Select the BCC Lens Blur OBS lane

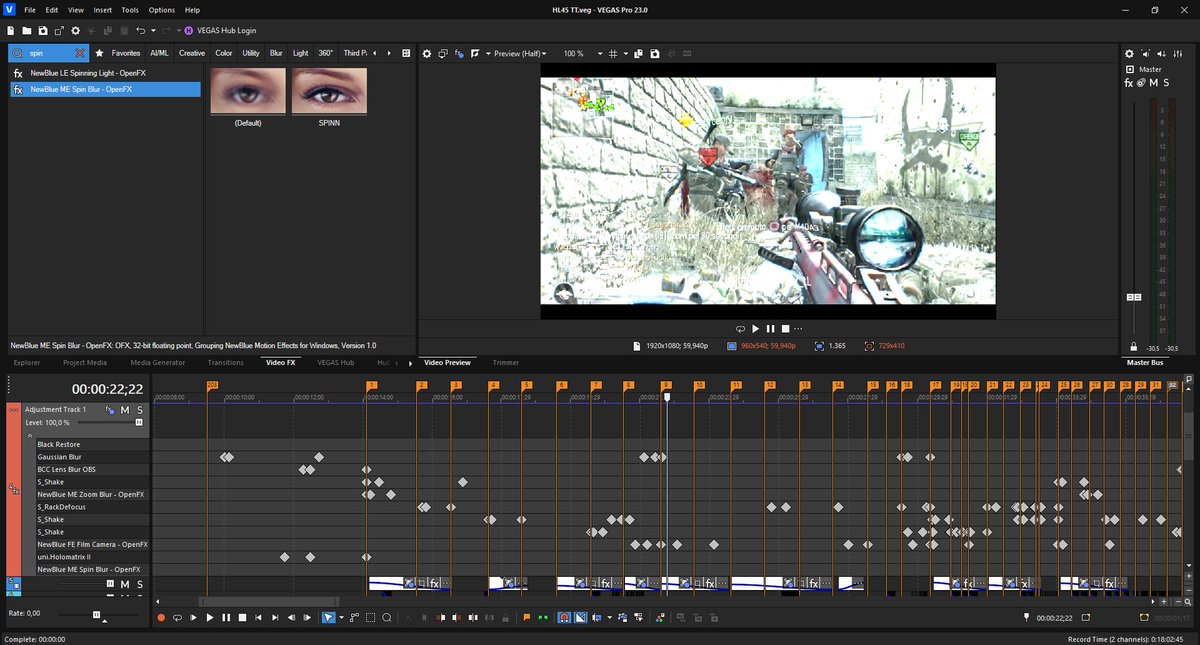92,469
